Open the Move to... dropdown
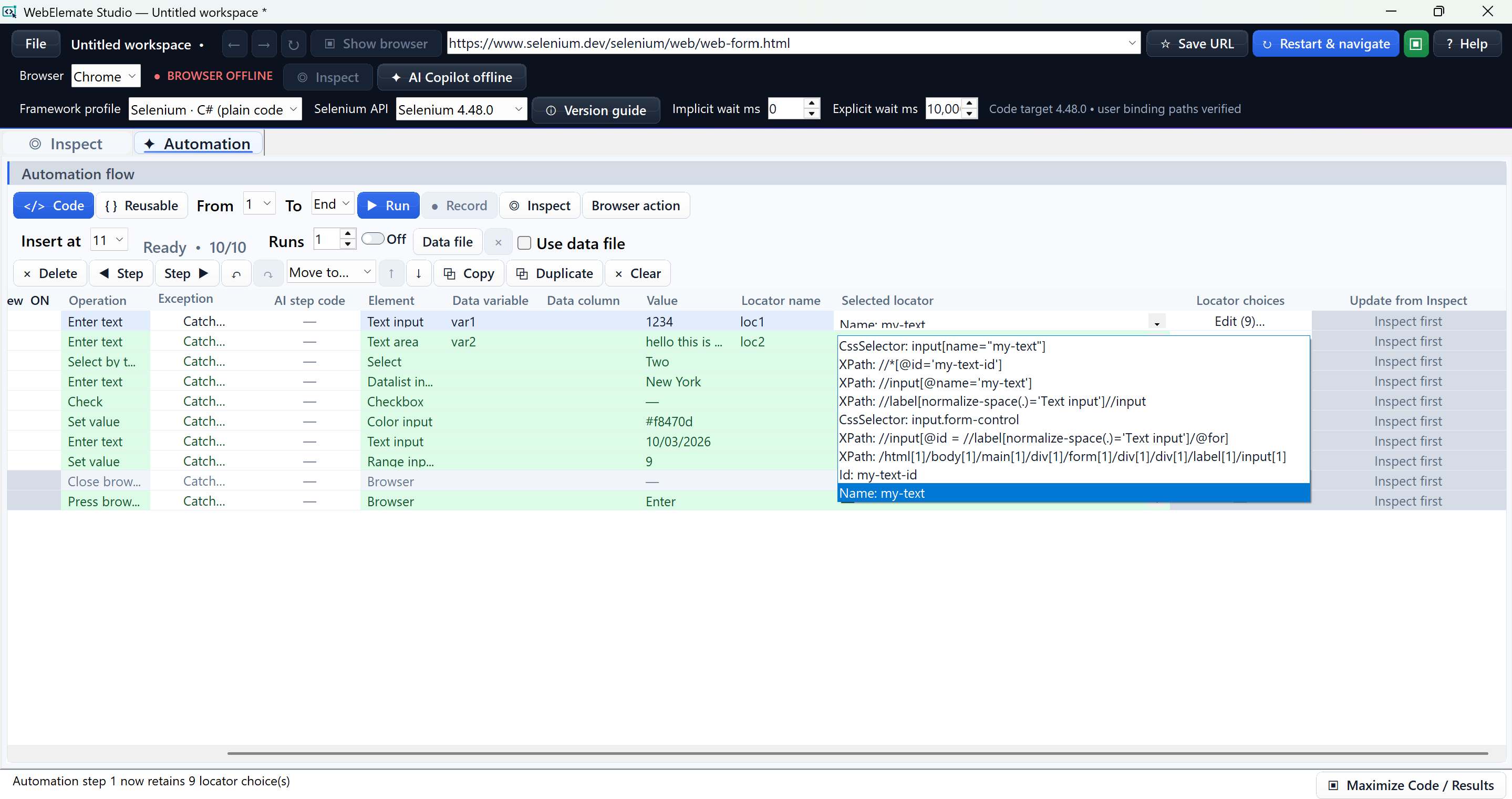1512x799 pixels. pyautogui.click(x=331, y=272)
